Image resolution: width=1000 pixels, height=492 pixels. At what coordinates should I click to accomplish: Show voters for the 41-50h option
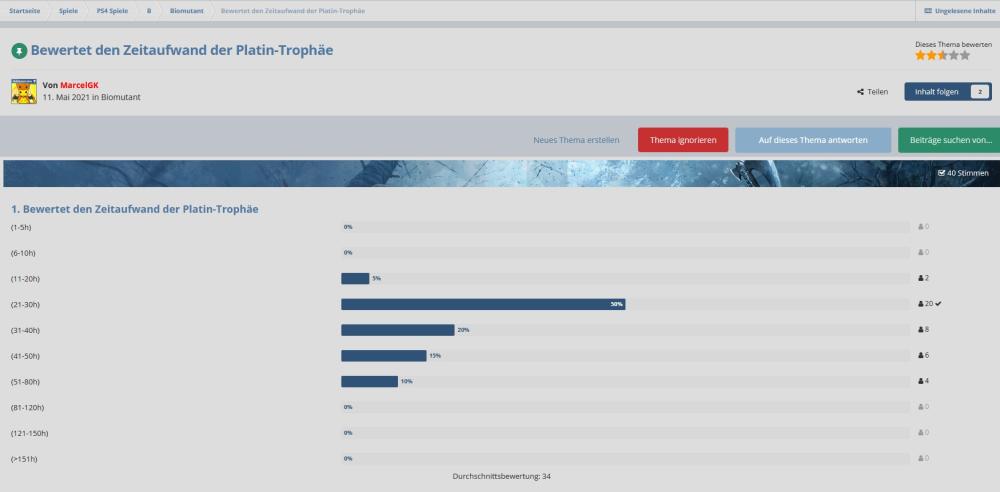coord(924,356)
